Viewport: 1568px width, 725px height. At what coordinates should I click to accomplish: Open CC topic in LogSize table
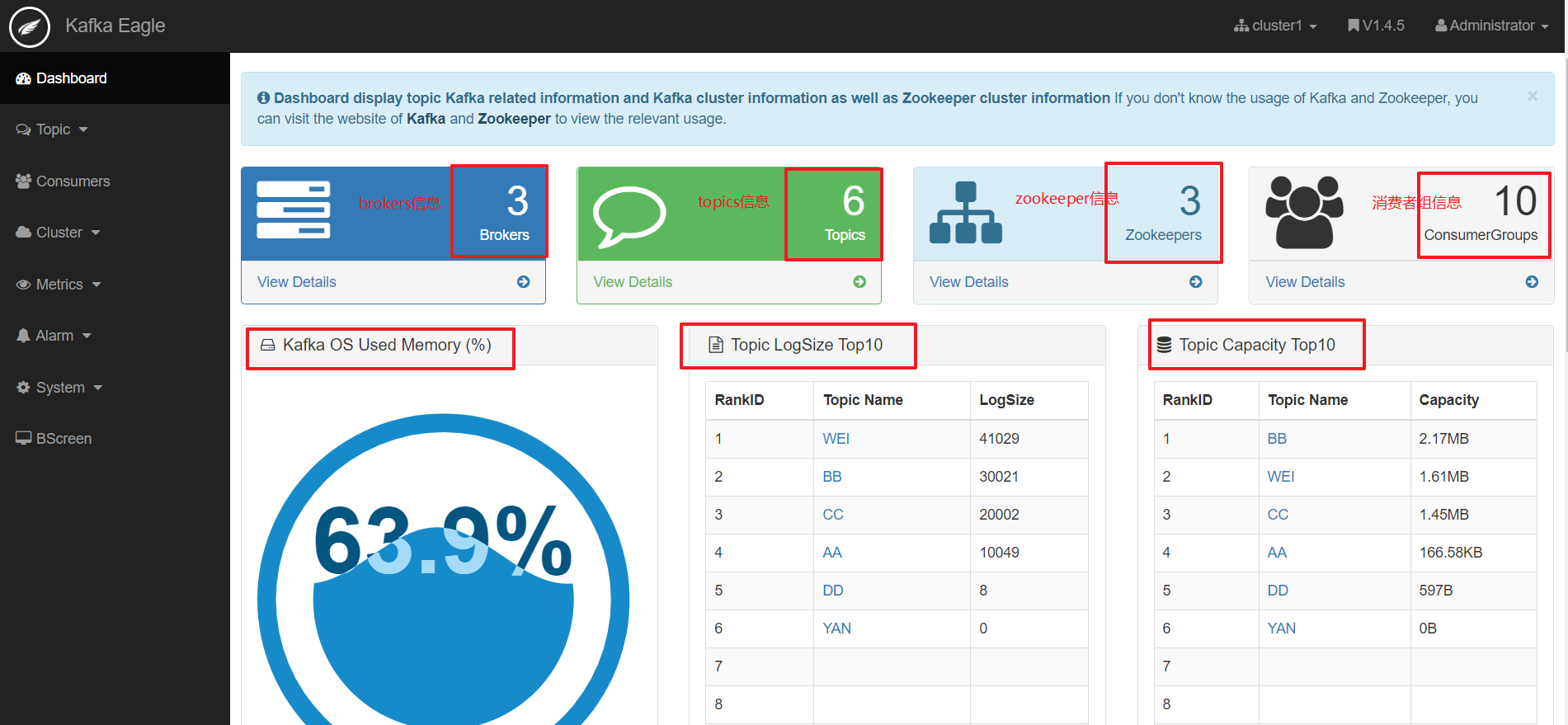point(833,515)
